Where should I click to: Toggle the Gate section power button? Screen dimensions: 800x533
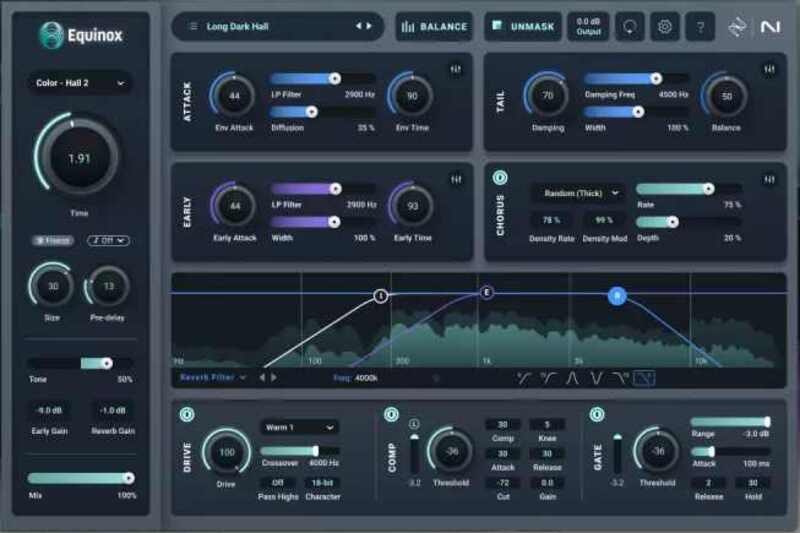click(597, 414)
